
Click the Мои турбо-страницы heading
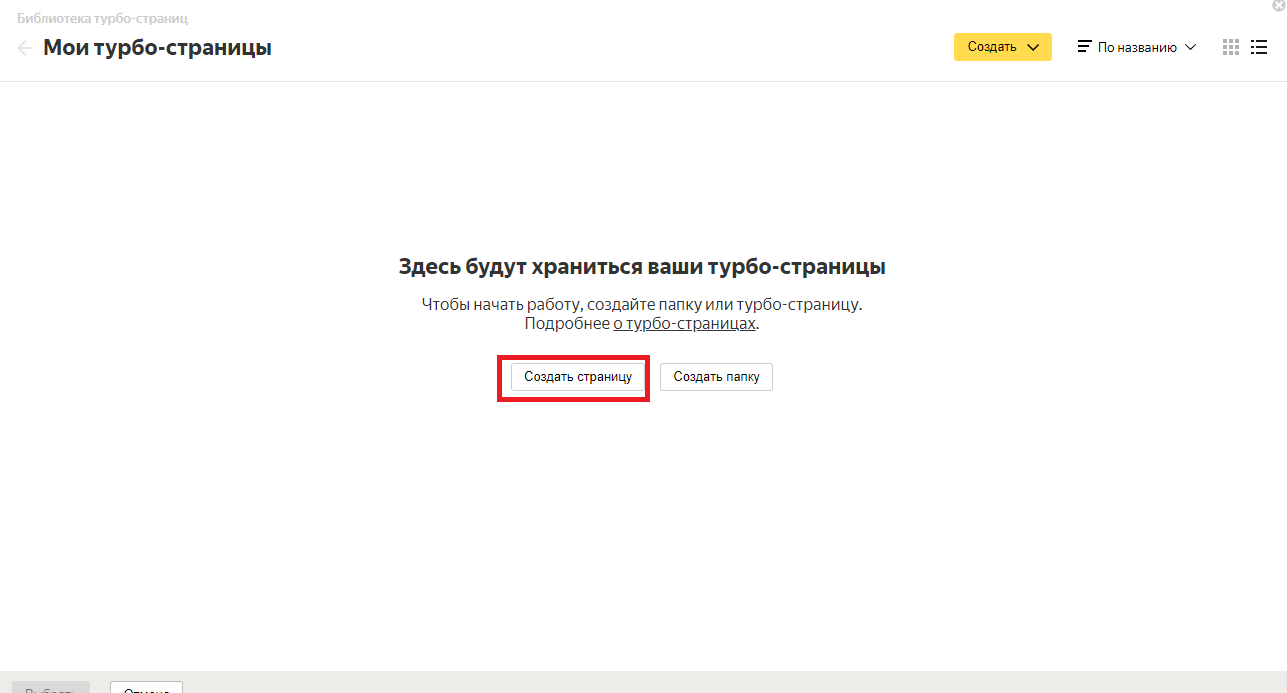click(157, 47)
